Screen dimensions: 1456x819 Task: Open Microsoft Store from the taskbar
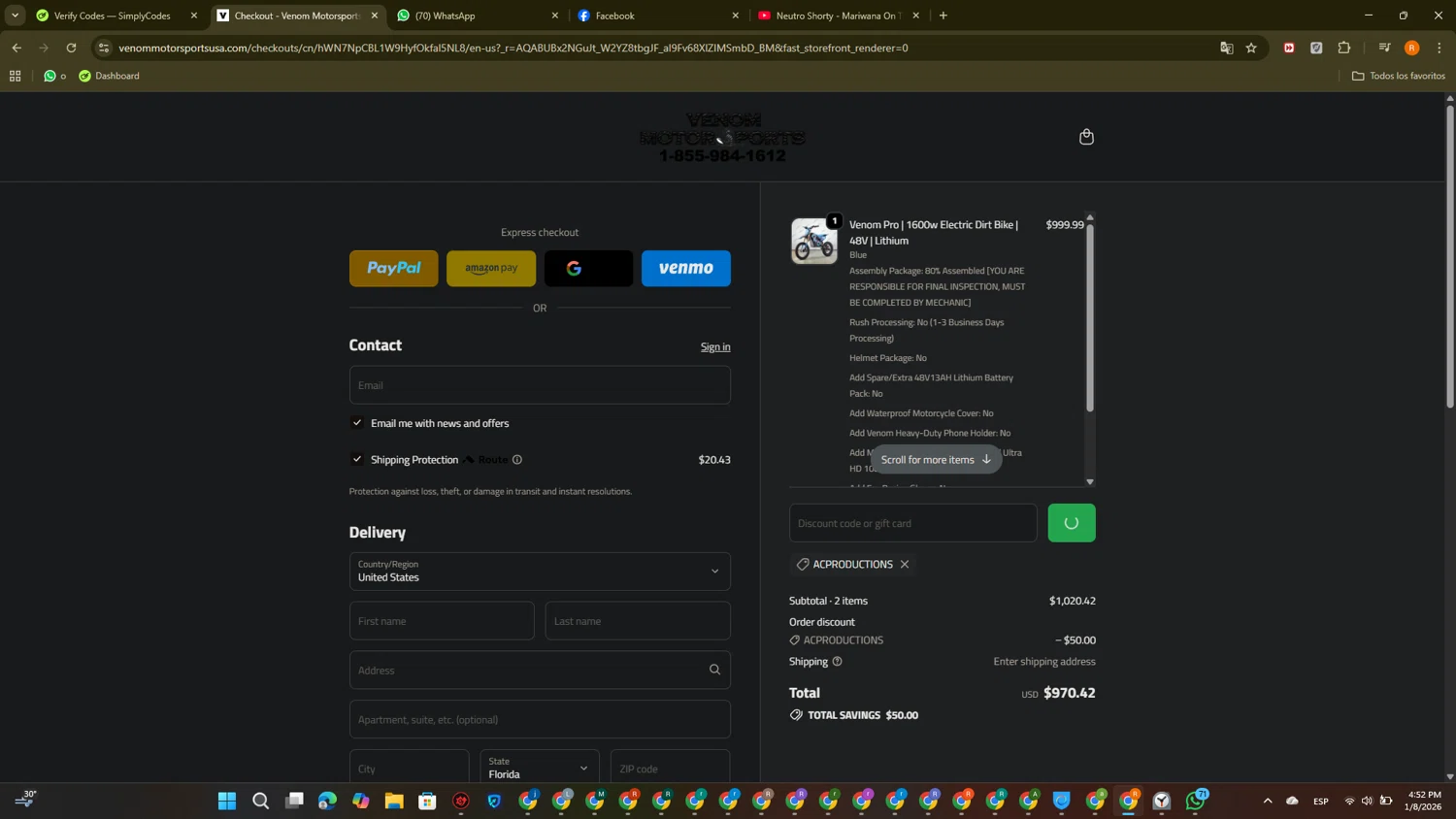(427, 801)
